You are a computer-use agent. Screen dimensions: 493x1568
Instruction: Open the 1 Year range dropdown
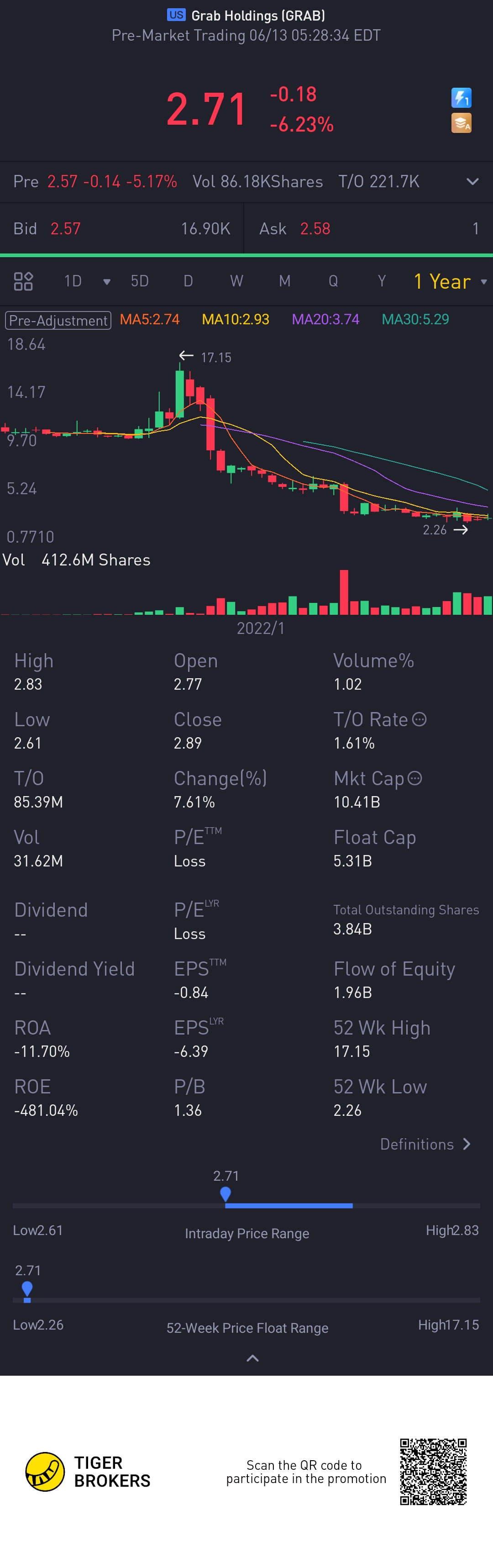450,282
